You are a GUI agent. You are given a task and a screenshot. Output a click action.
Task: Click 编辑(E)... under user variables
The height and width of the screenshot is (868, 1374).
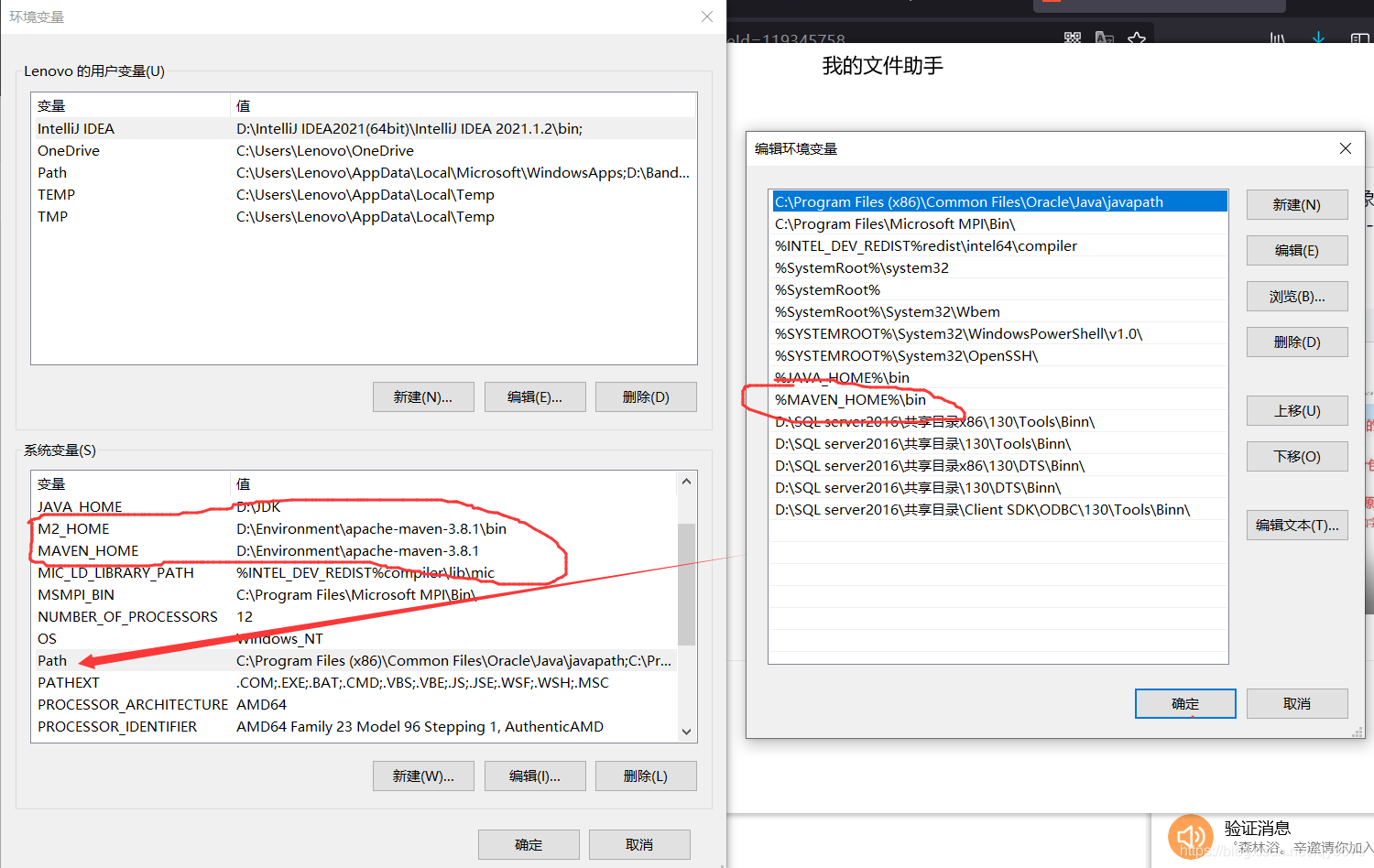(x=535, y=396)
